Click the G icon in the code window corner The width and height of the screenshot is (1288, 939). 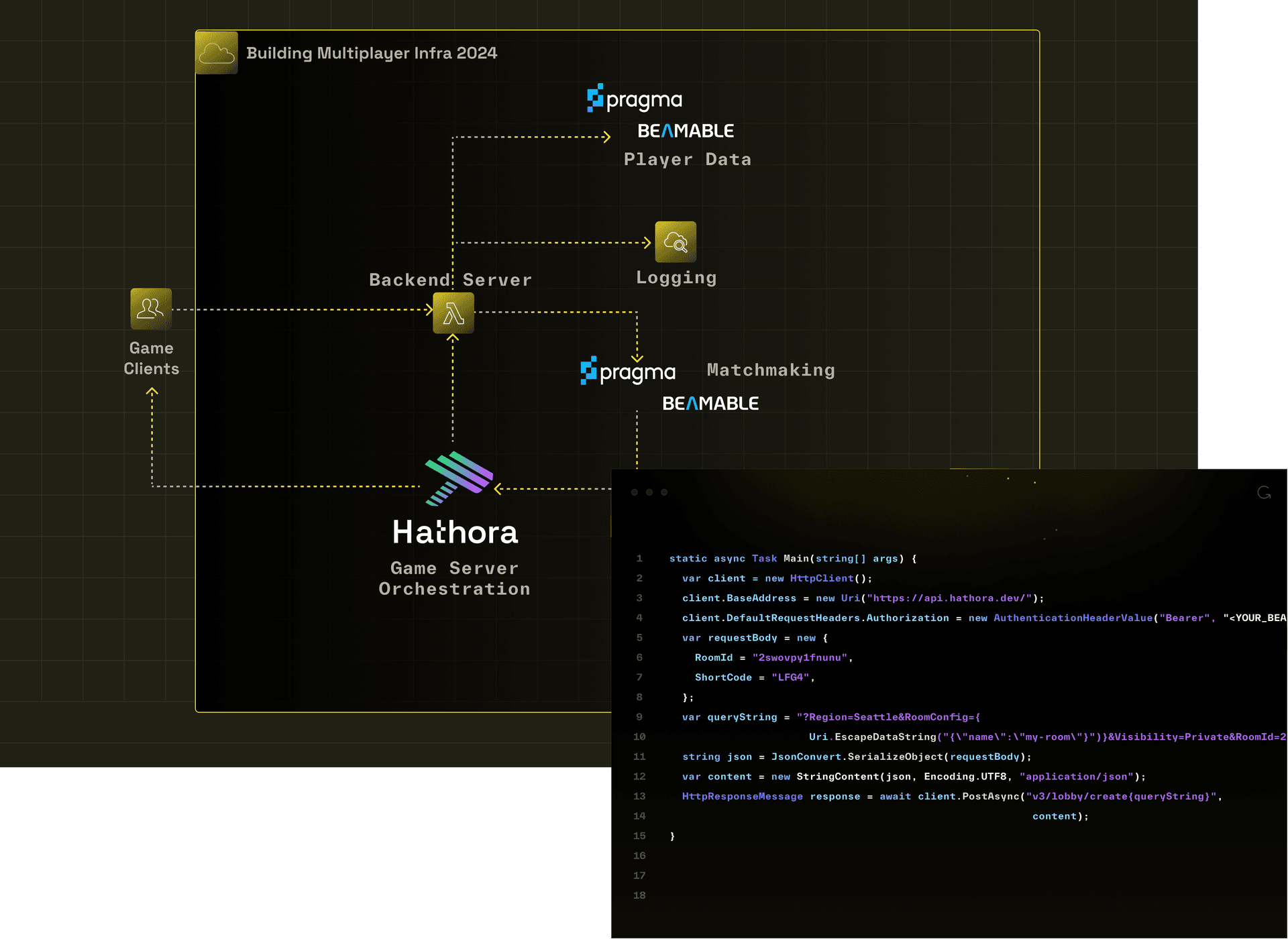point(1265,492)
